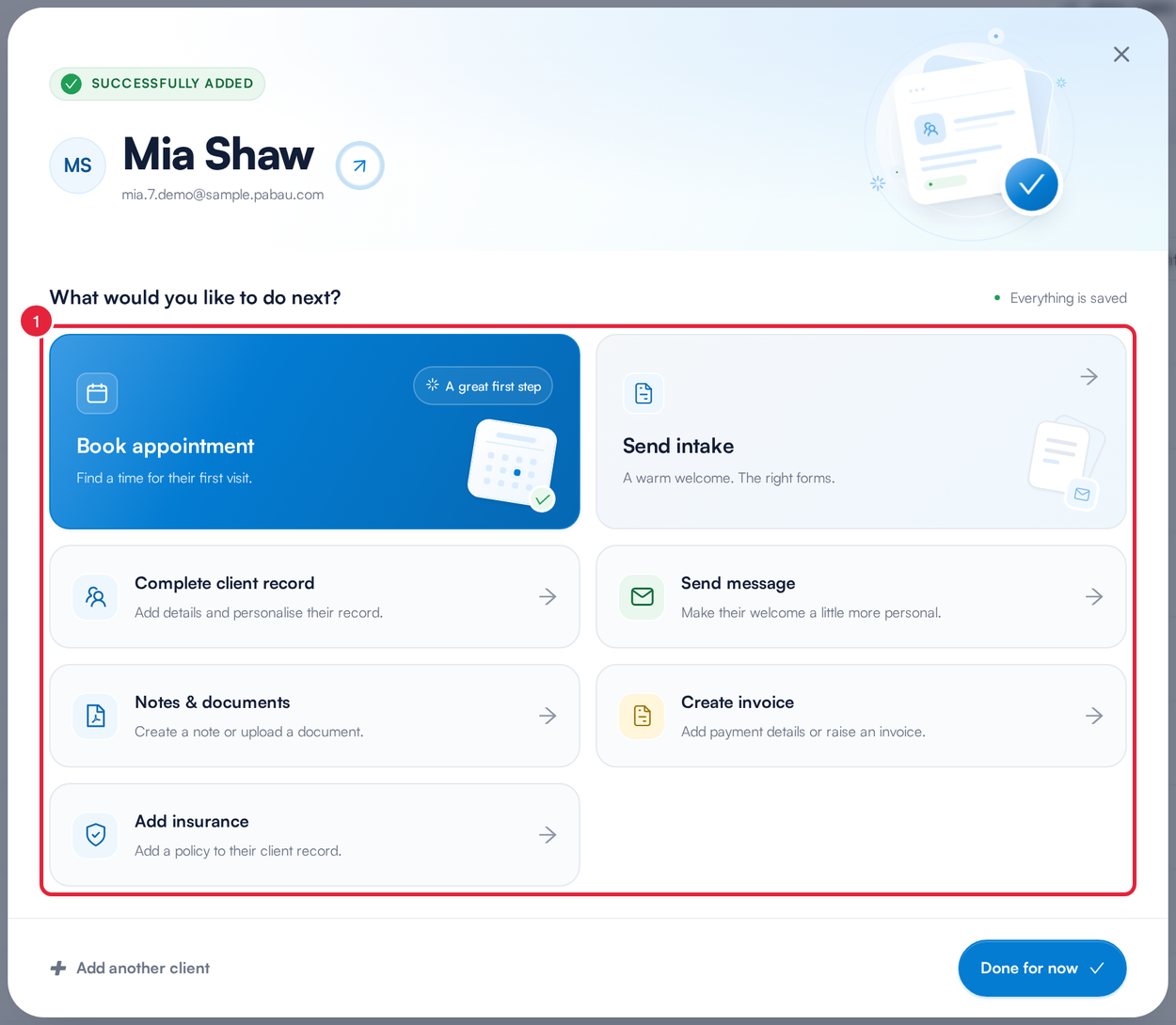Click the Notes & documents file icon
The image size is (1176, 1025).
click(x=96, y=717)
